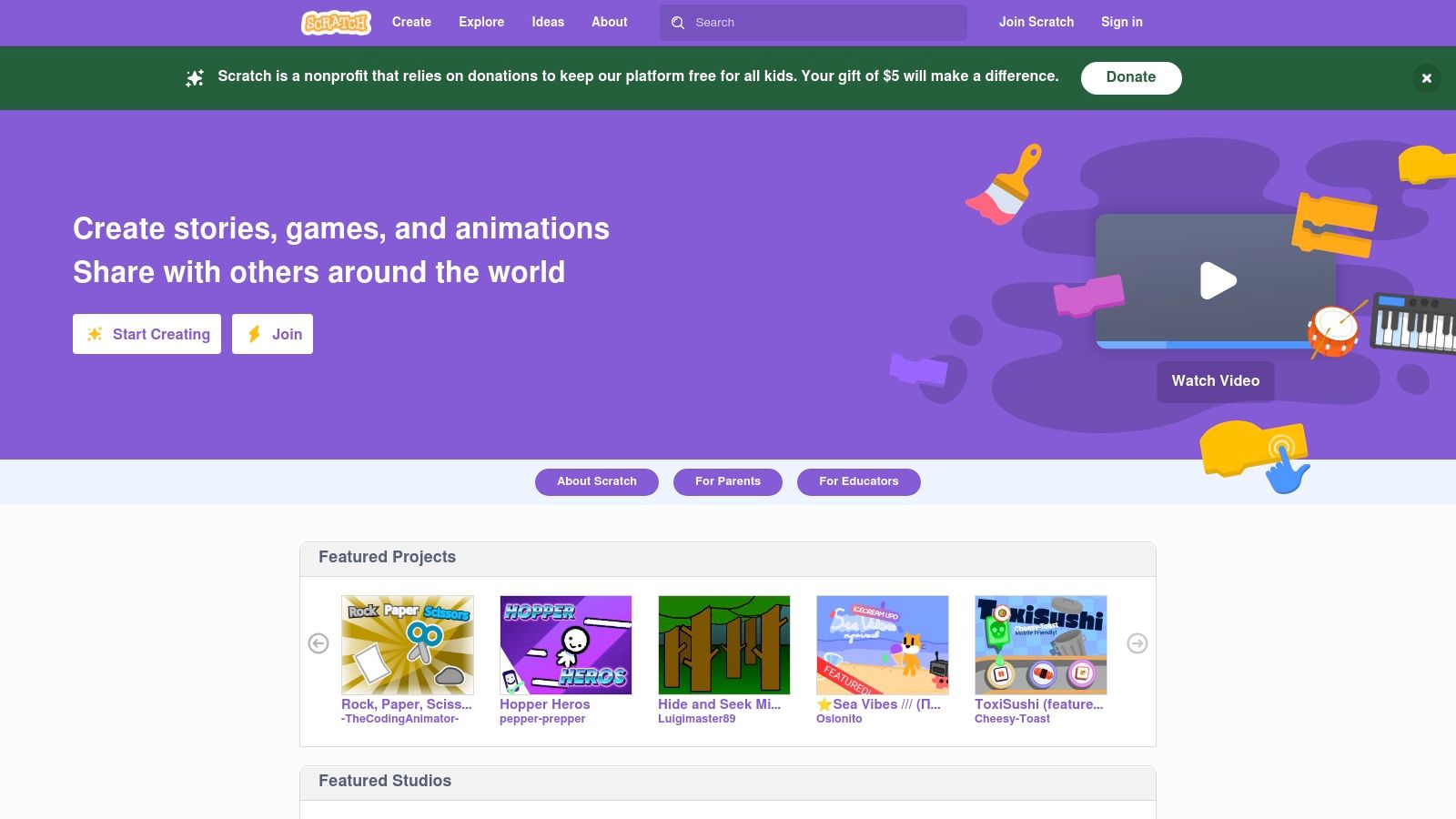Visit author Cheesy-Toast profile
The image size is (1456, 819).
[x=1012, y=719]
